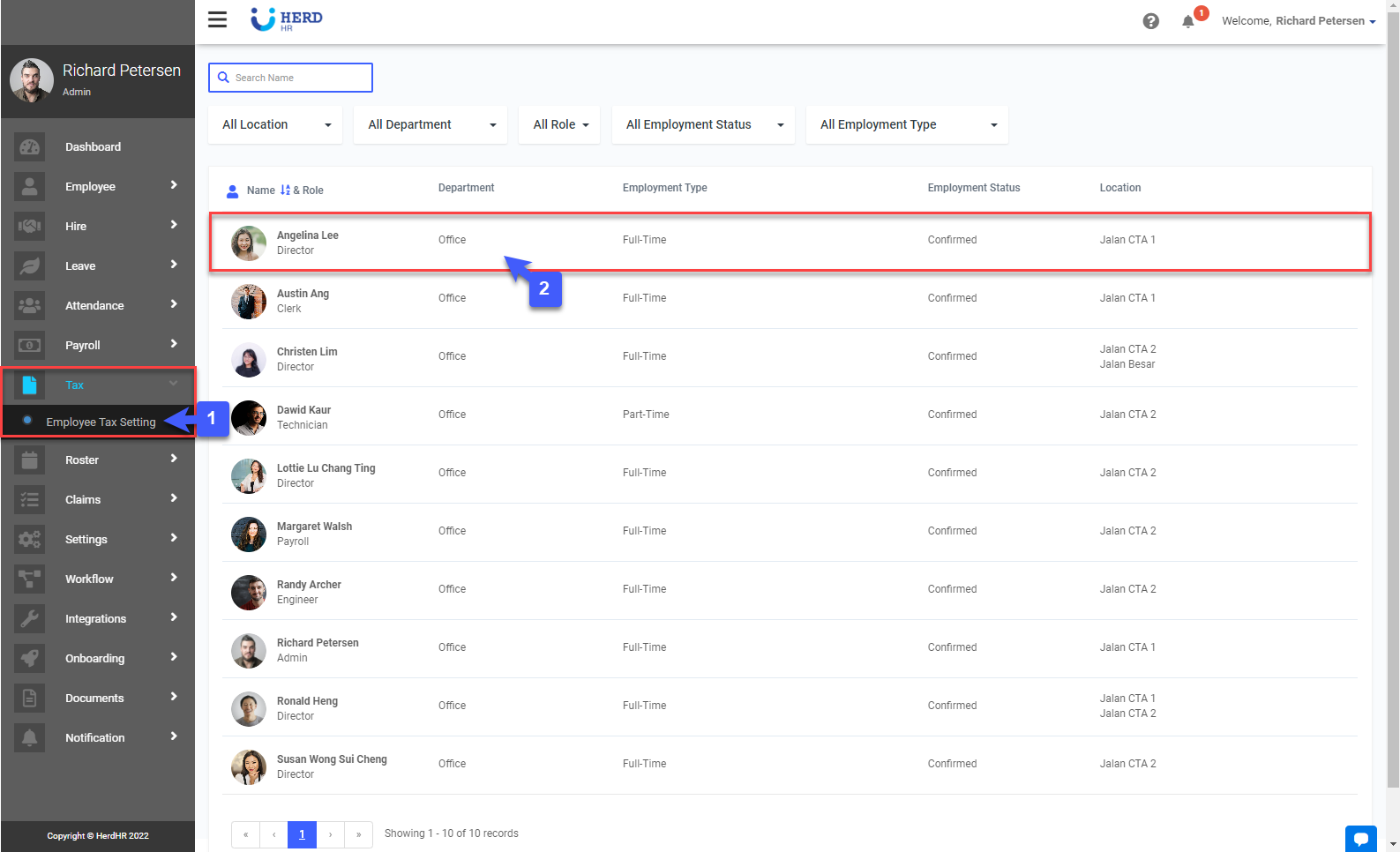Open the All Role dropdown
Screen dimensions: 1400x852
[559, 125]
